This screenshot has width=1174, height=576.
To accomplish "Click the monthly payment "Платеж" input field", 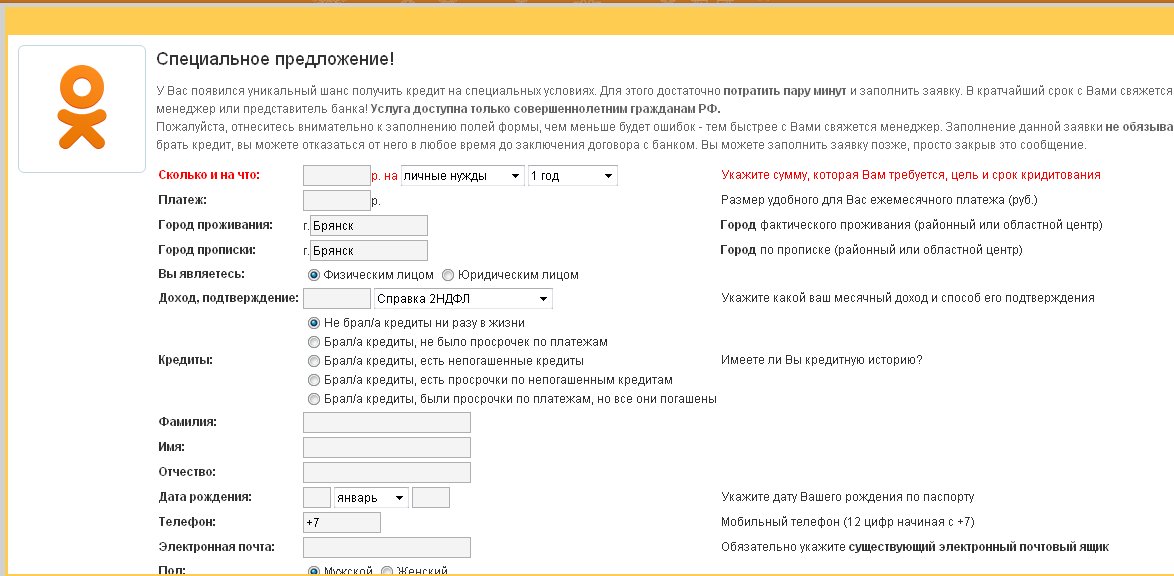I will pyautogui.click(x=337, y=200).
